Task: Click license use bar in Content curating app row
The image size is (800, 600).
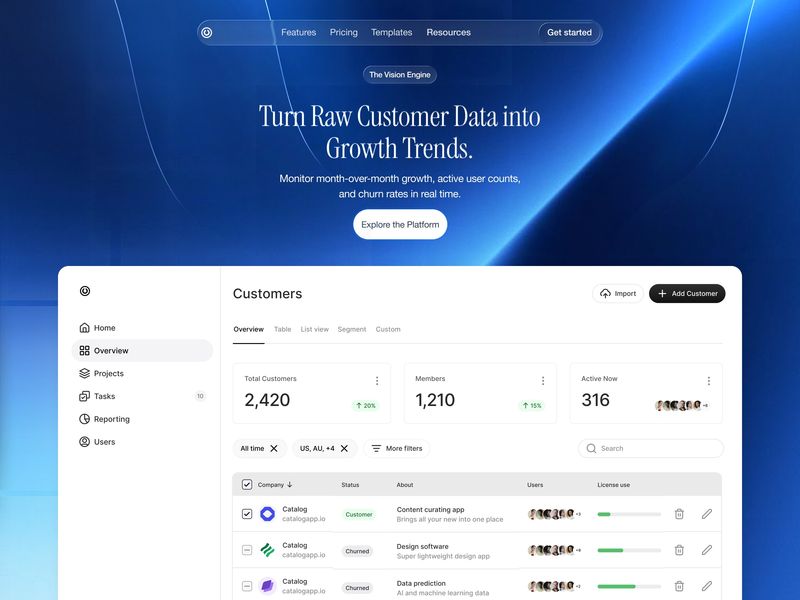Action: (x=629, y=514)
